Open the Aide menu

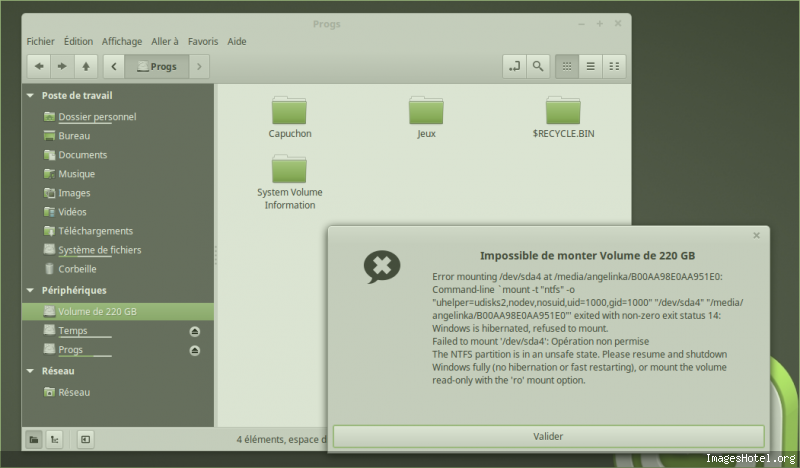(237, 41)
